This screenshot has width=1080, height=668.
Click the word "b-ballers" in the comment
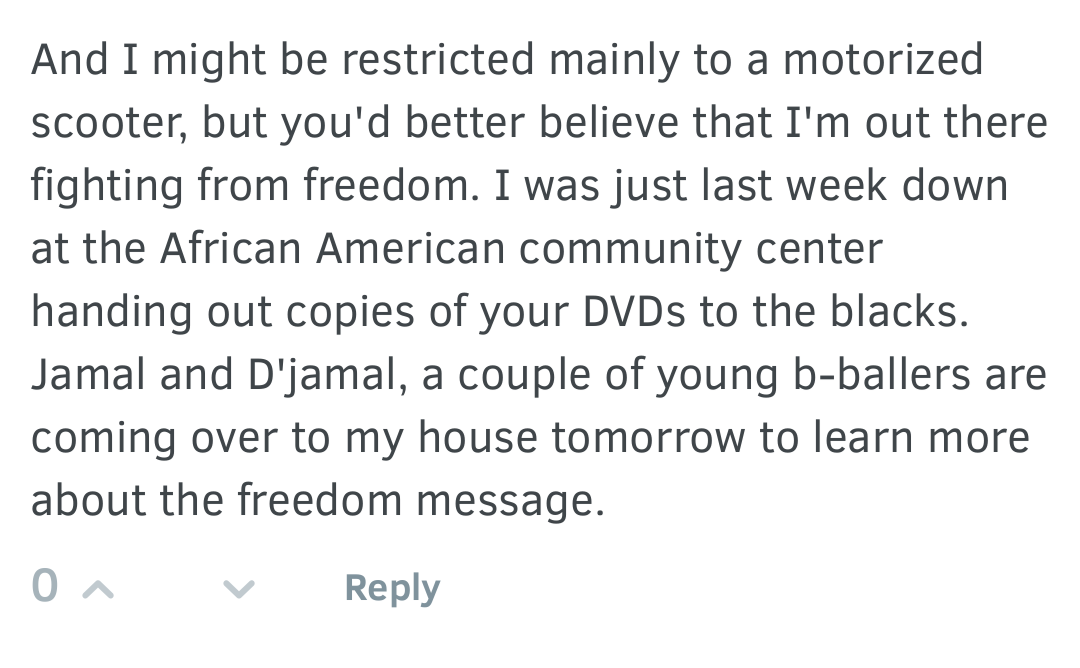[882, 375]
